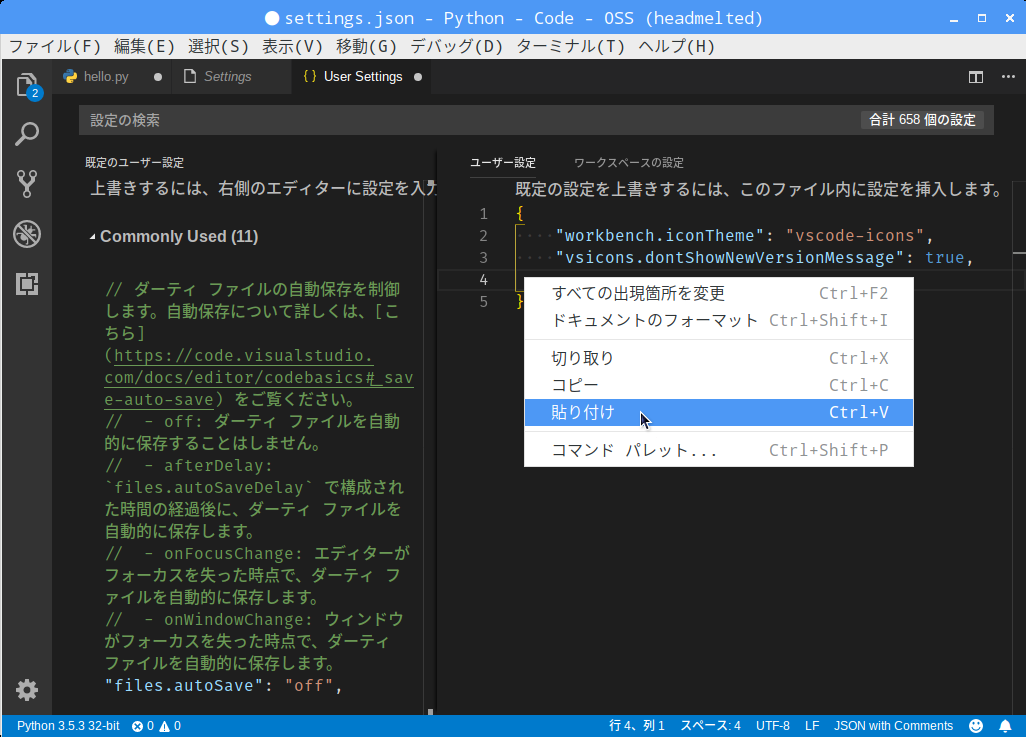The width and height of the screenshot is (1026, 737).
Task: Collapse the Commonly Used (11) section
Action: tap(92, 236)
